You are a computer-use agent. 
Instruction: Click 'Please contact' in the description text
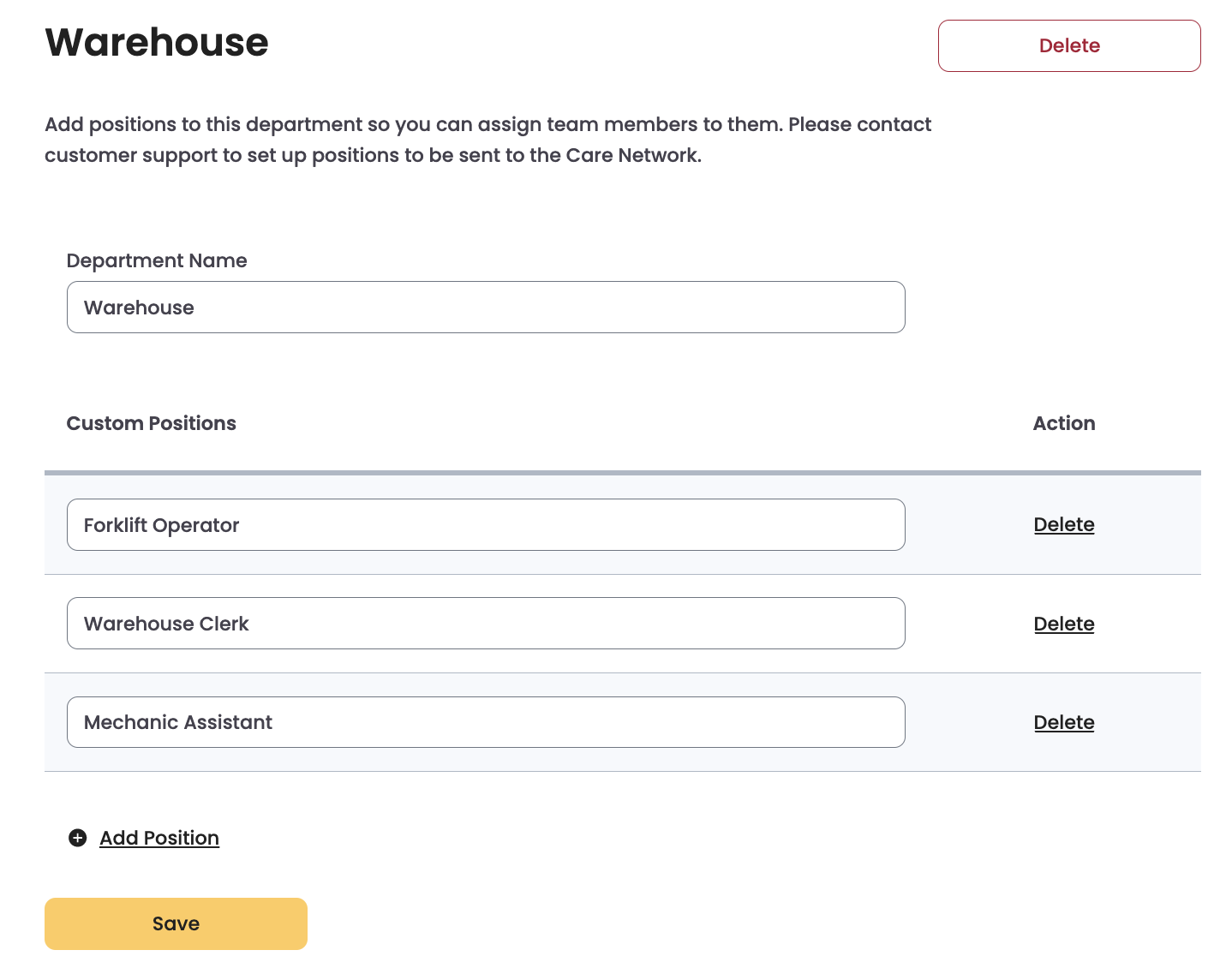(x=859, y=124)
